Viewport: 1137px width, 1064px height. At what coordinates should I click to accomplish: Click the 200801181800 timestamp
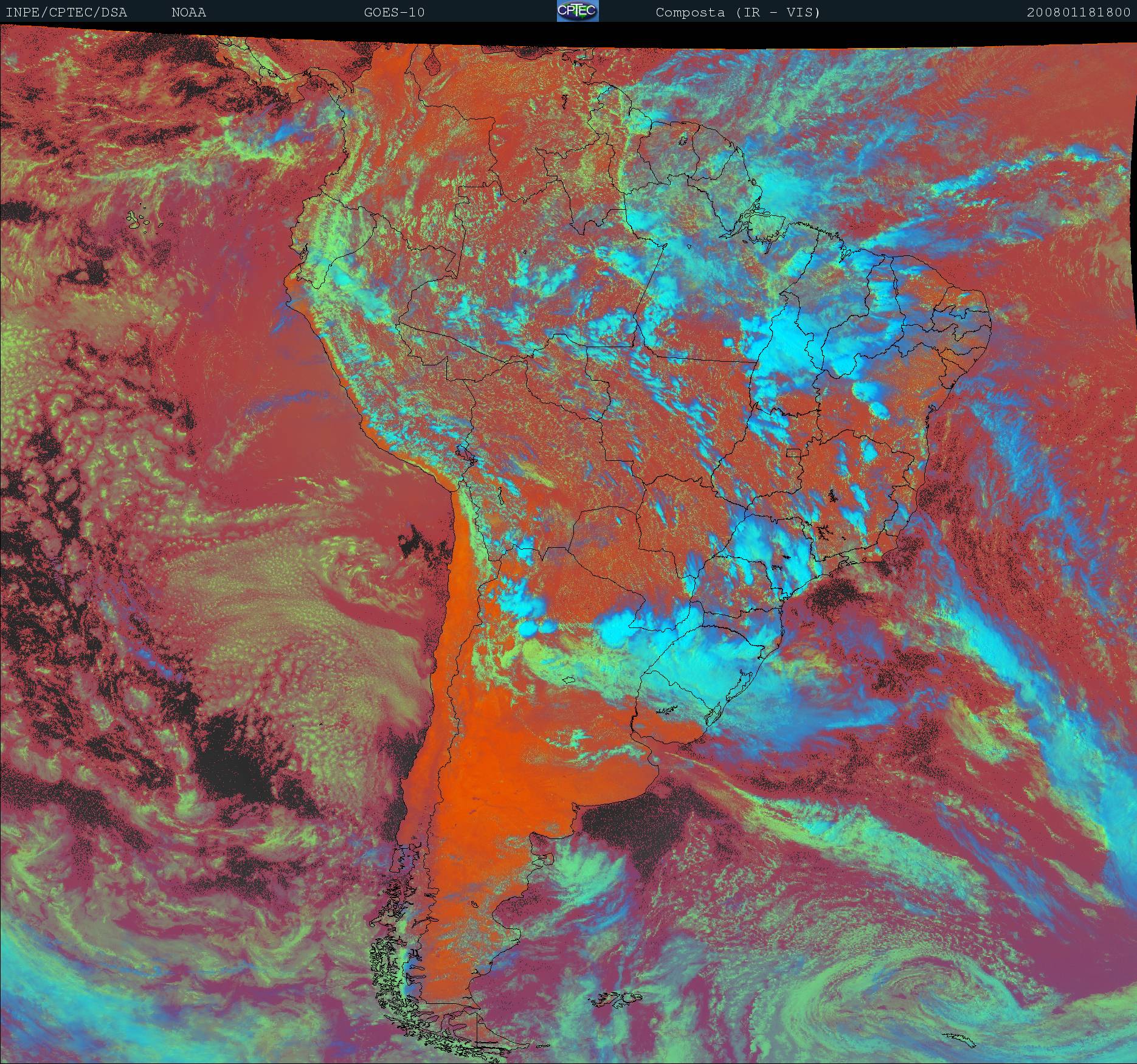[1078, 12]
